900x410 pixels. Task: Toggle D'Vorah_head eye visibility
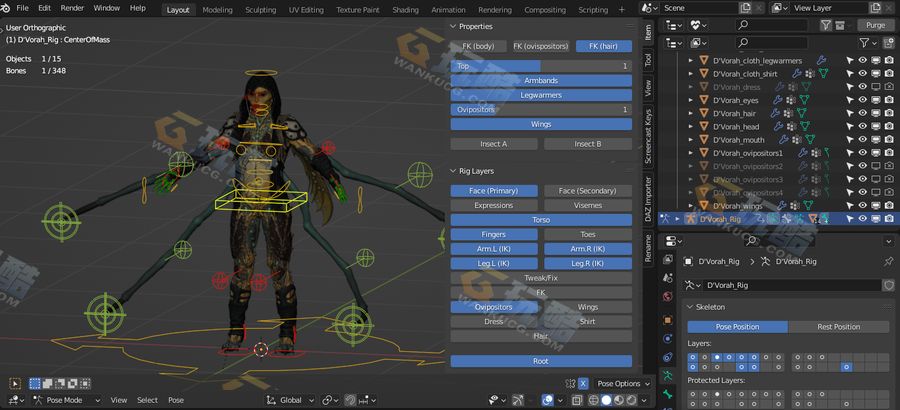862,126
